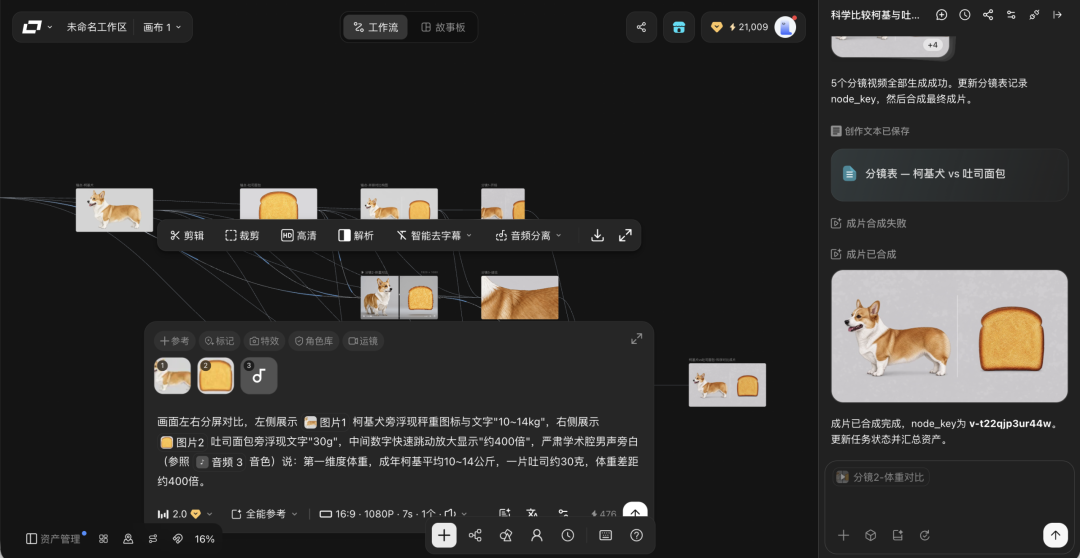The height and width of the screenshot is (558, 1080).
Task: Open the app logo menu
Action: [37, 28]
